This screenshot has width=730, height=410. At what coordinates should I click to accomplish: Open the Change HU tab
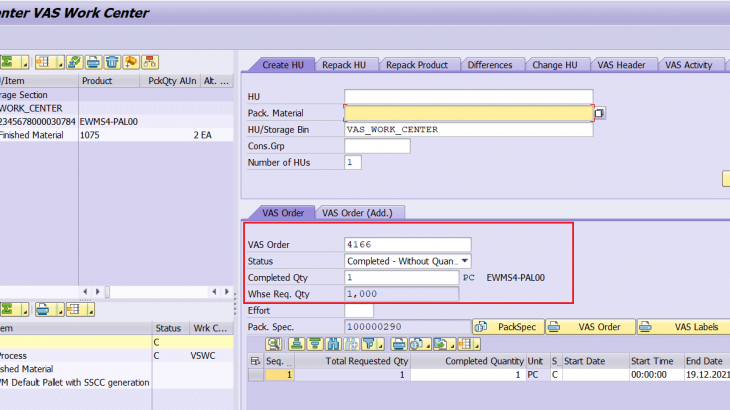point(554,65)
